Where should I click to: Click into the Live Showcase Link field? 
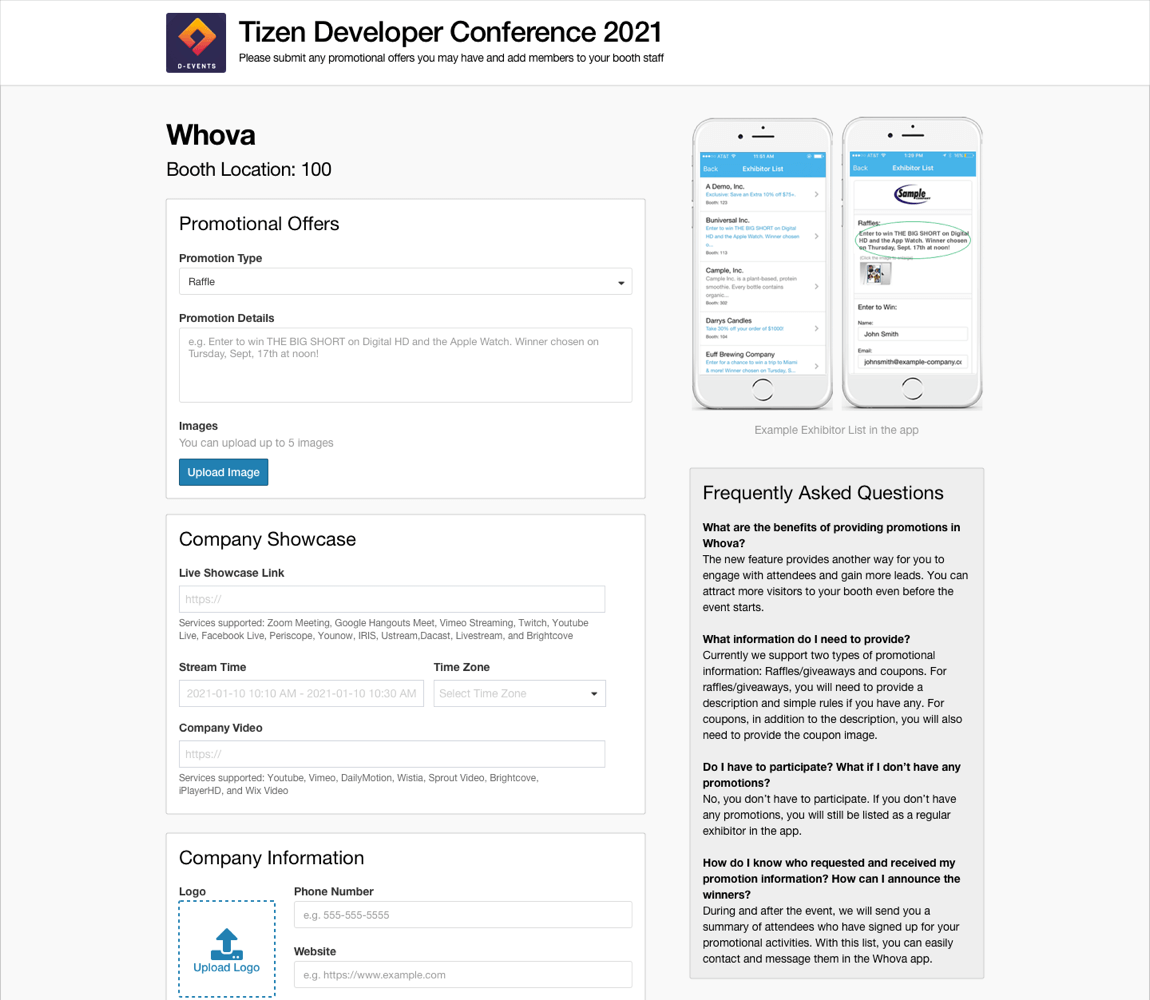coord(392,599)
